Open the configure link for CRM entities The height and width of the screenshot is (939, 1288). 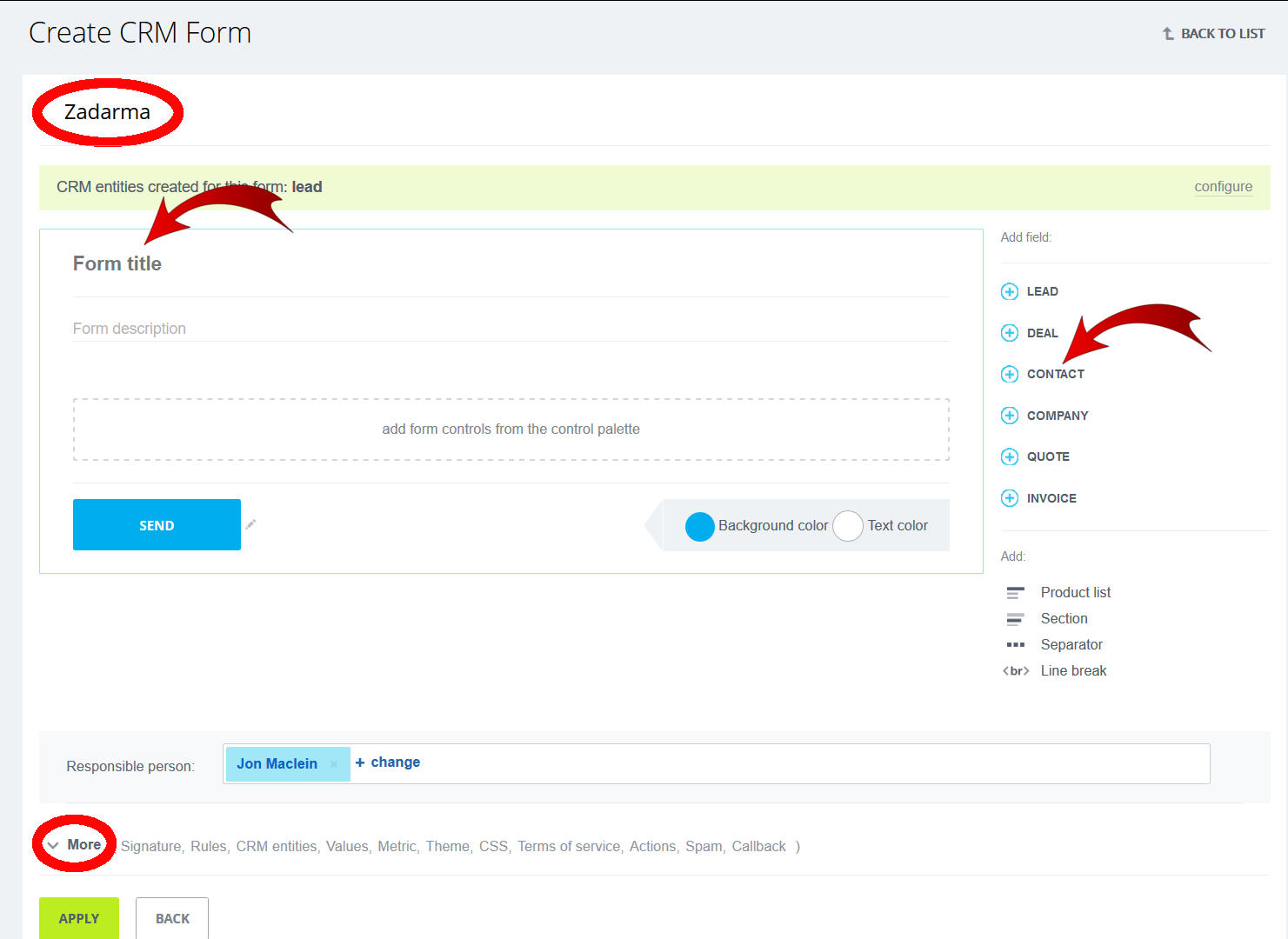[1223, 187]
